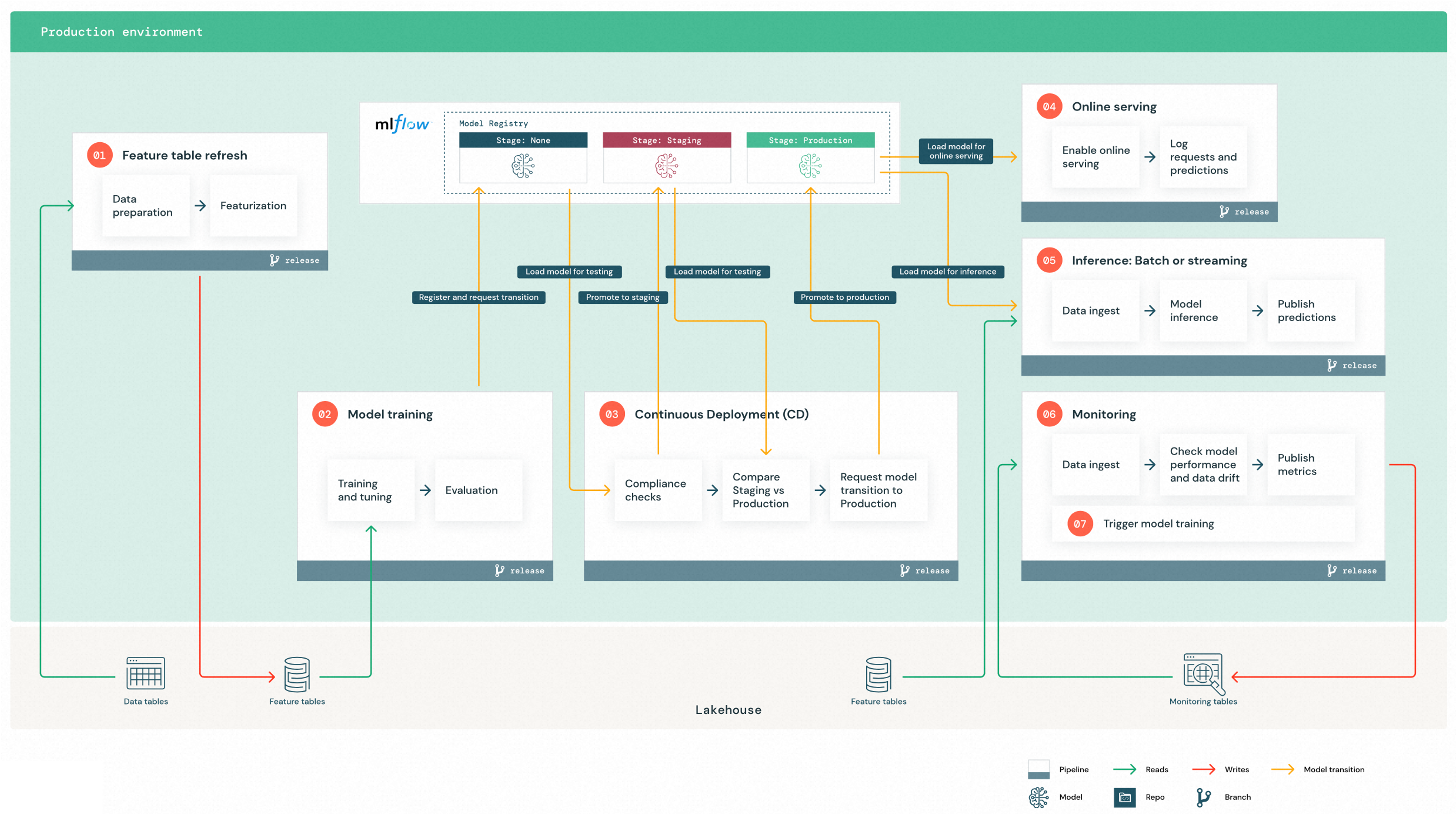
Task: Click the Model icon in the legend
Action: pyautogui.click(x=1038, y=797)
